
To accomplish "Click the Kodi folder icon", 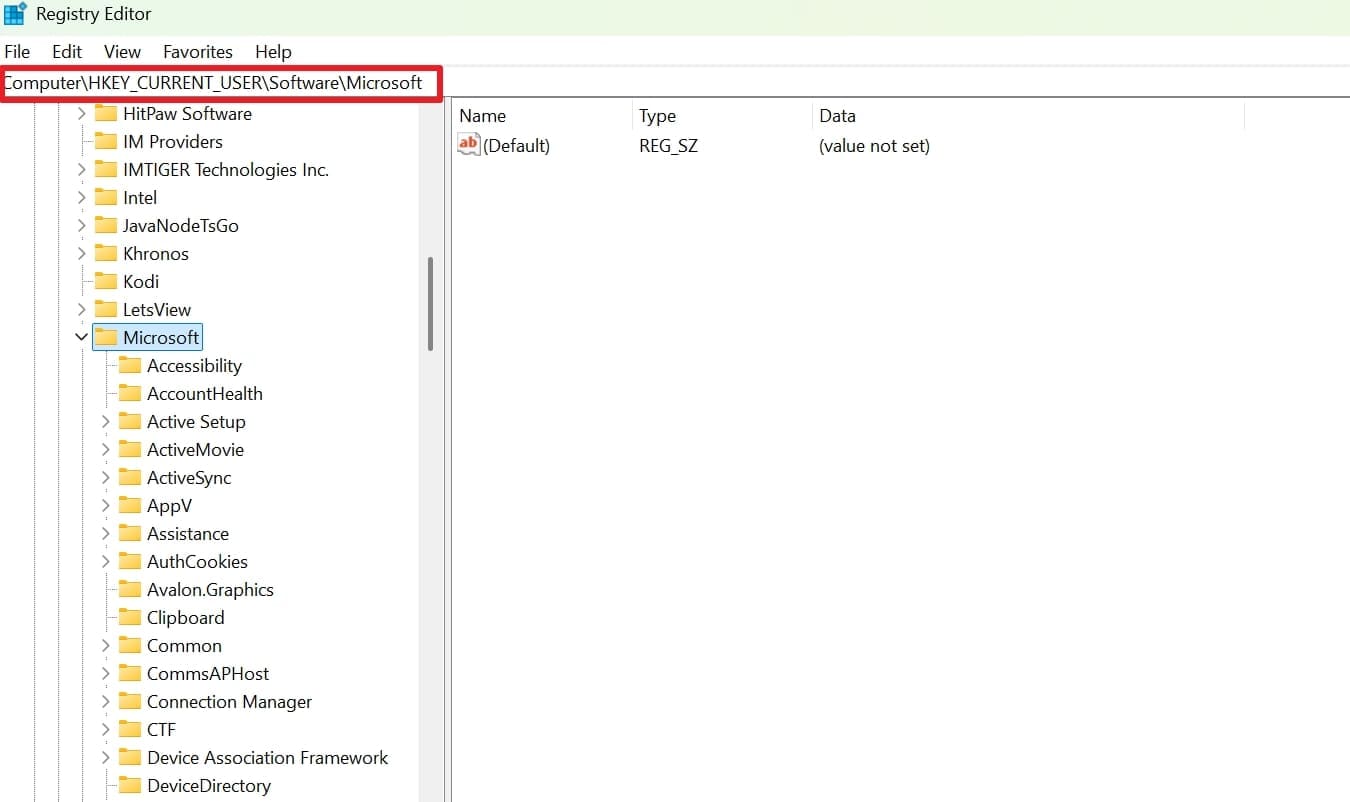I will [106, 281].
